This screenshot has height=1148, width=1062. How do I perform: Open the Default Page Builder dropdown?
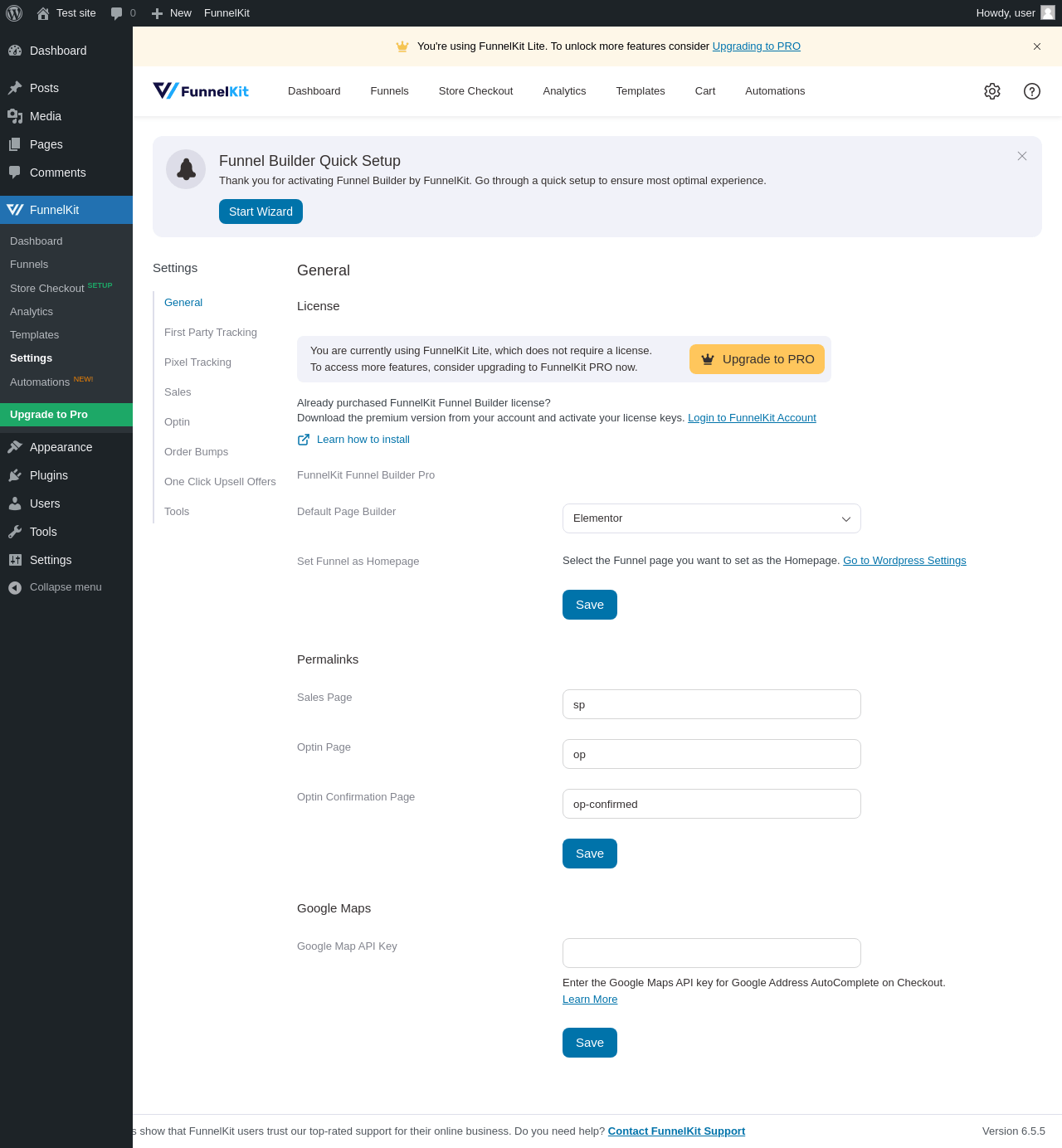(x=712, y=518)
